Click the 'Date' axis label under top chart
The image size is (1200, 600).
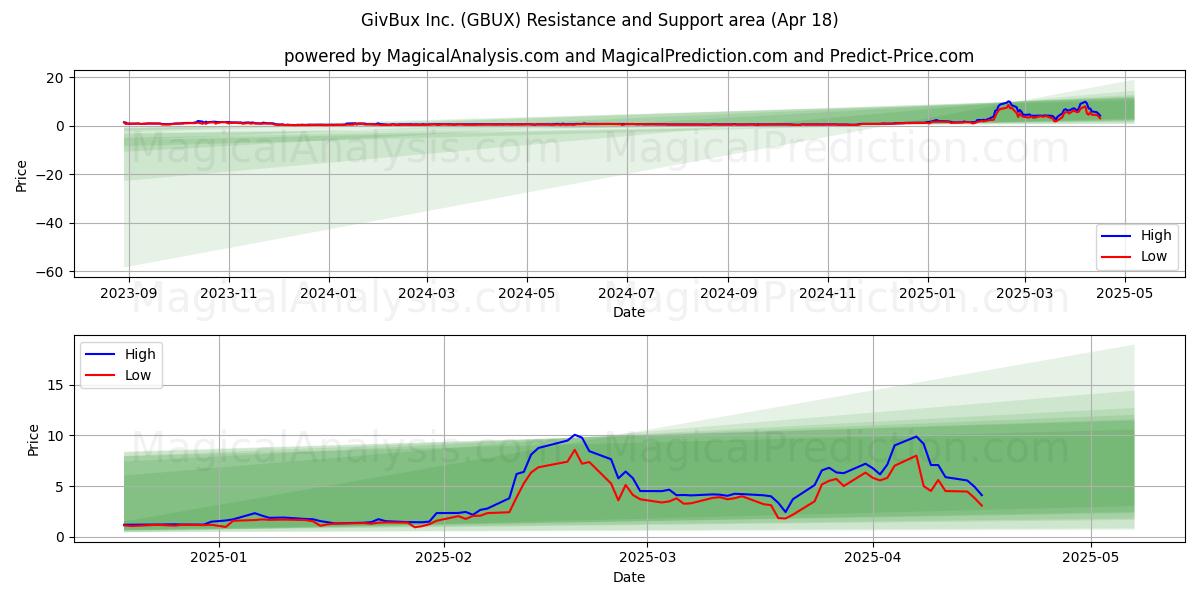pyautogui.click(x=629, y=312)
